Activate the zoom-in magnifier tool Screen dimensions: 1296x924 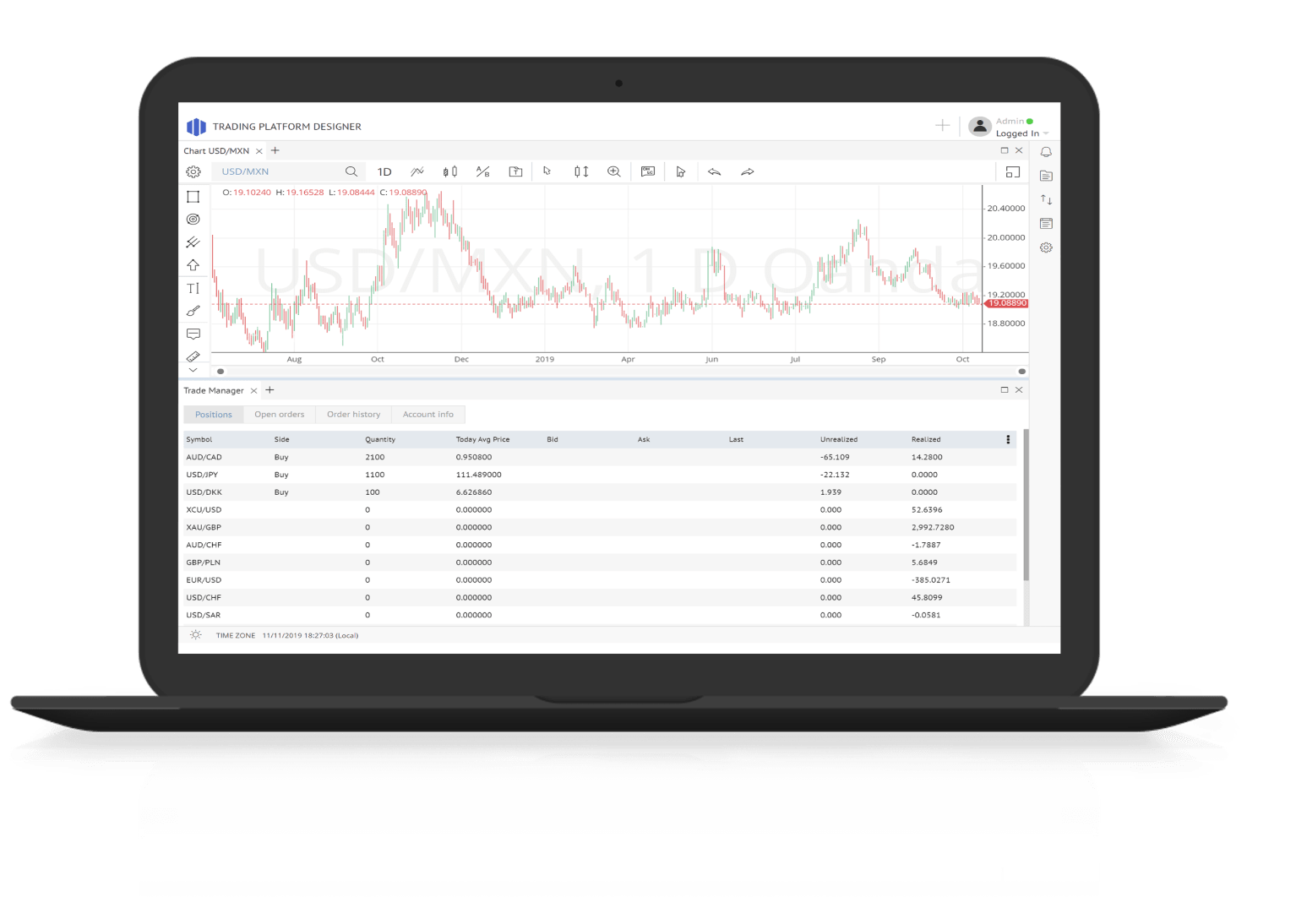pos(614,171)
